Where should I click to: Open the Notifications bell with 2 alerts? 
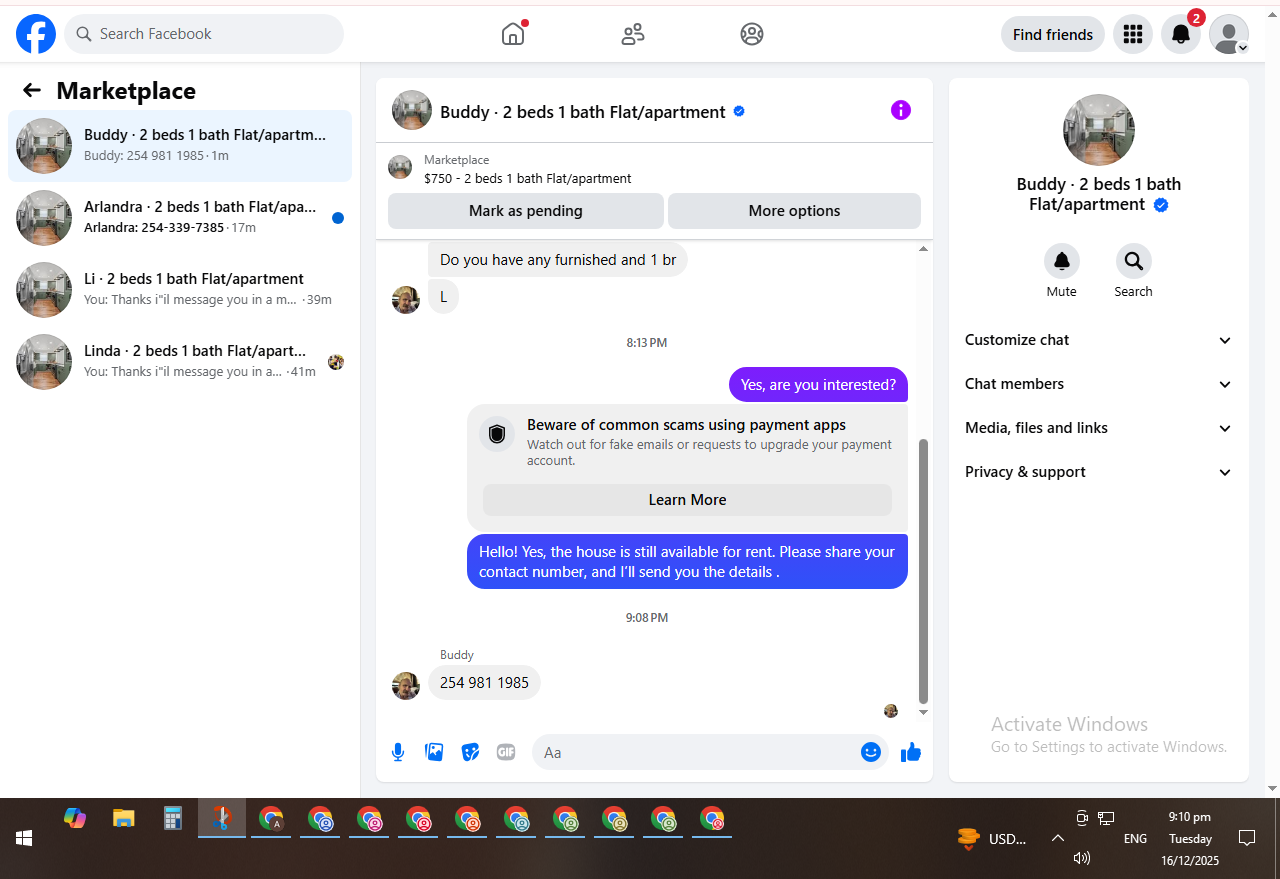[x=1181, y=34]
